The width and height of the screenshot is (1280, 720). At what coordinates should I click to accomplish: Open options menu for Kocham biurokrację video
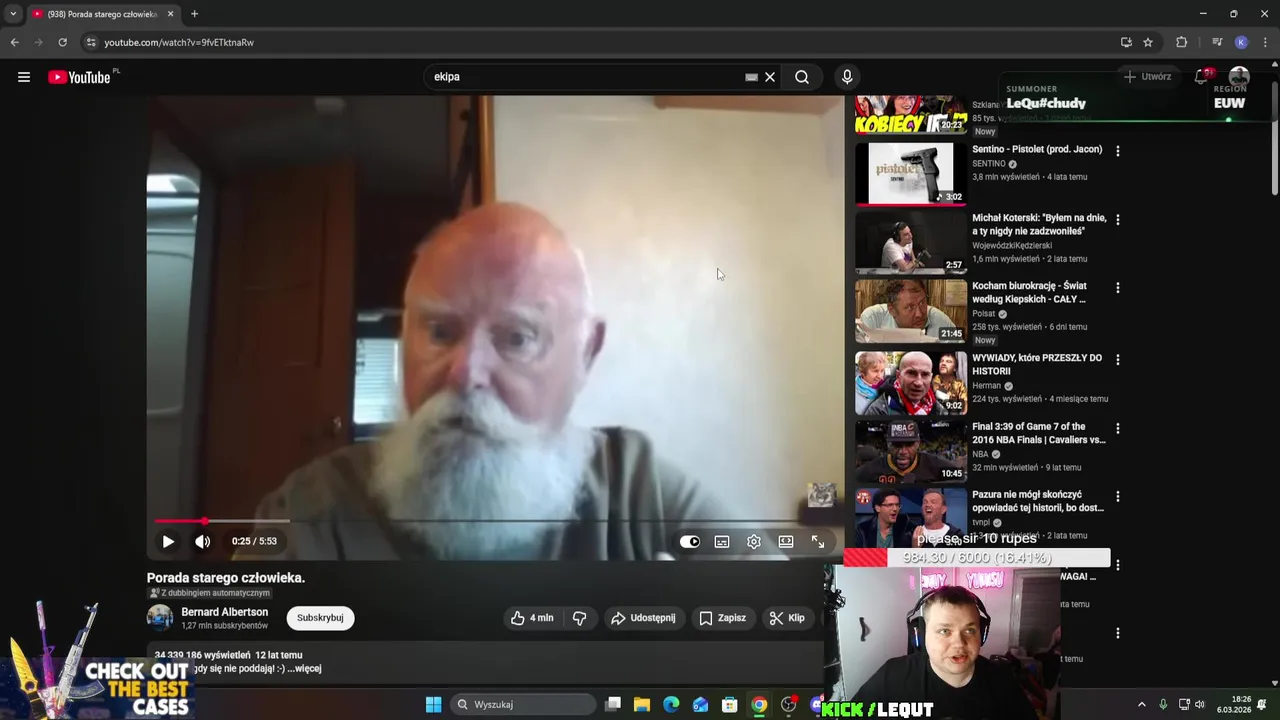1118,287
